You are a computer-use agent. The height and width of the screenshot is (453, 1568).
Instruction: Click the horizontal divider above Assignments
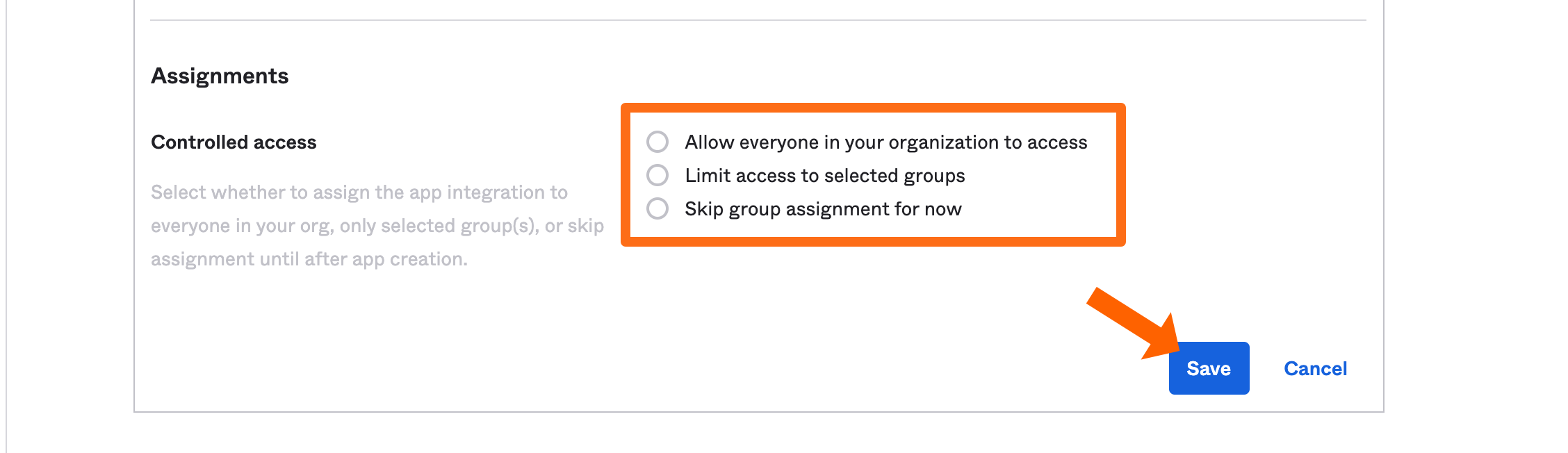point(758,20)
